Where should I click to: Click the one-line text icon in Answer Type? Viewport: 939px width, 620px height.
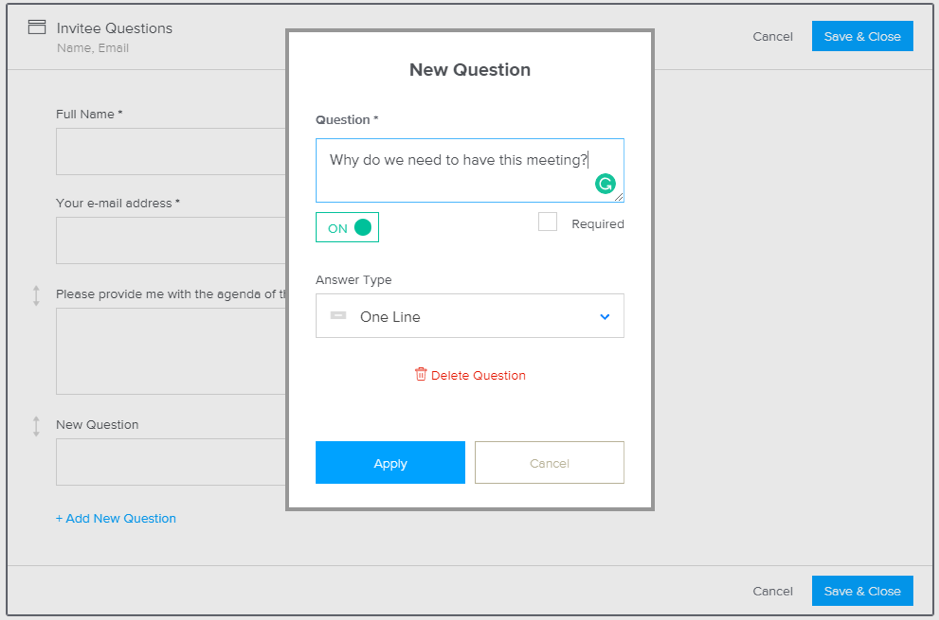coord(338,315)
